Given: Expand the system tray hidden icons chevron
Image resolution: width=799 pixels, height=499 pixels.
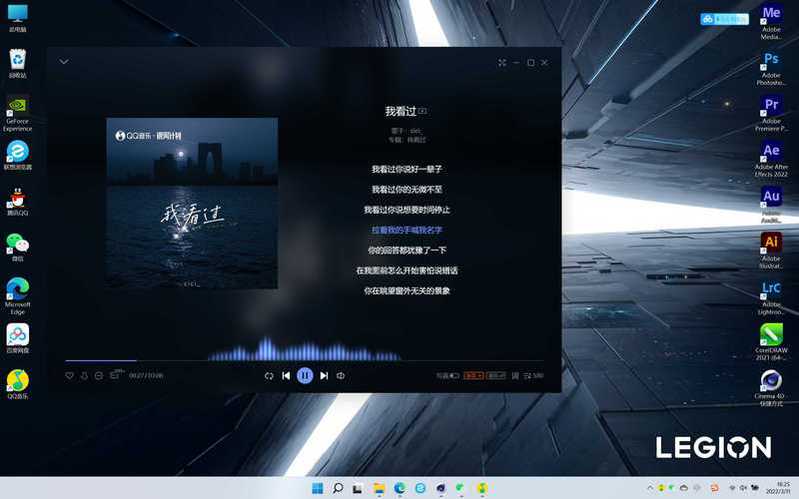Looking at the screenshot, I should click(650, 488).
